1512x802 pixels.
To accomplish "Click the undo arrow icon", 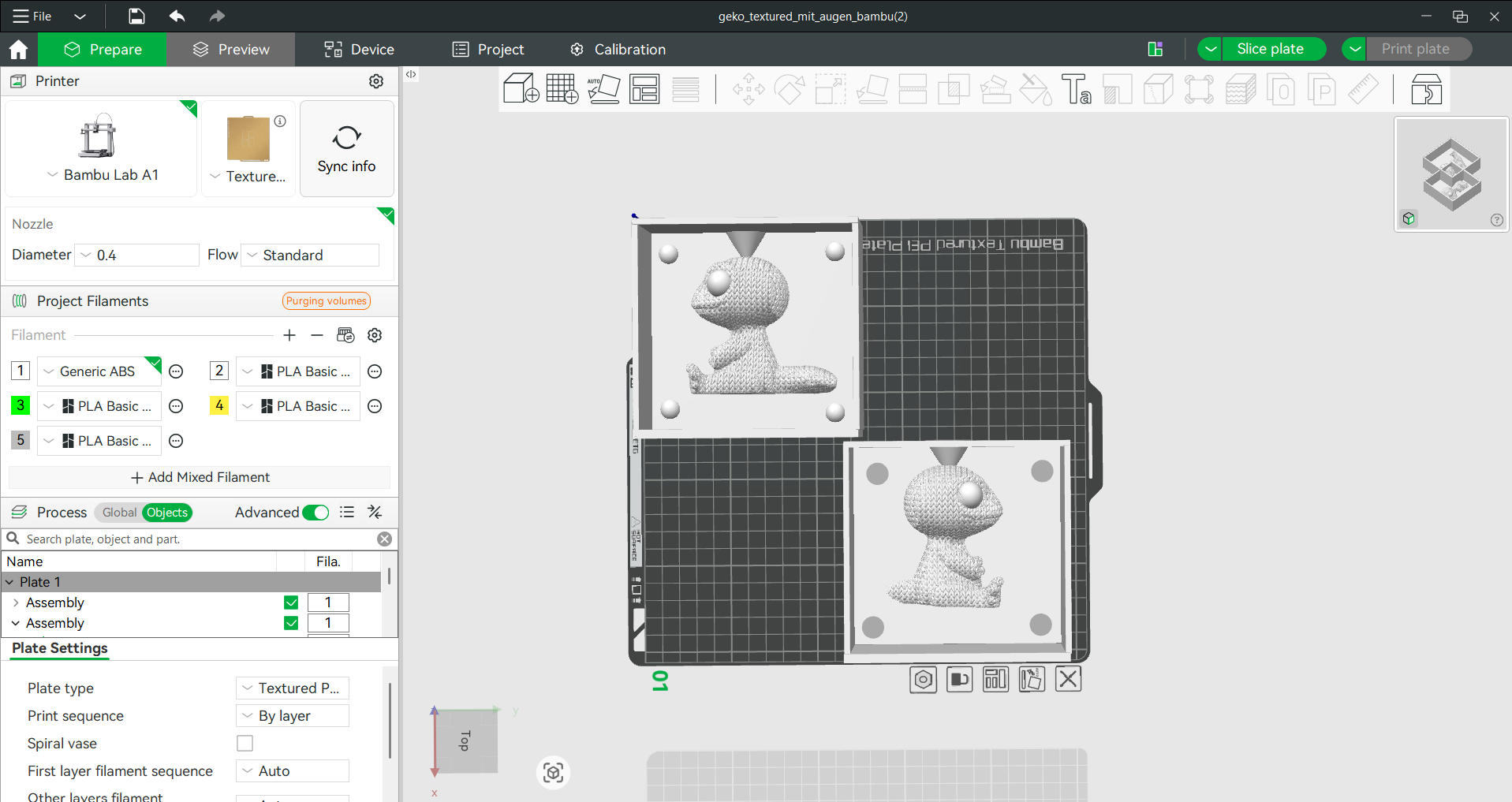I will click(177, 16).
